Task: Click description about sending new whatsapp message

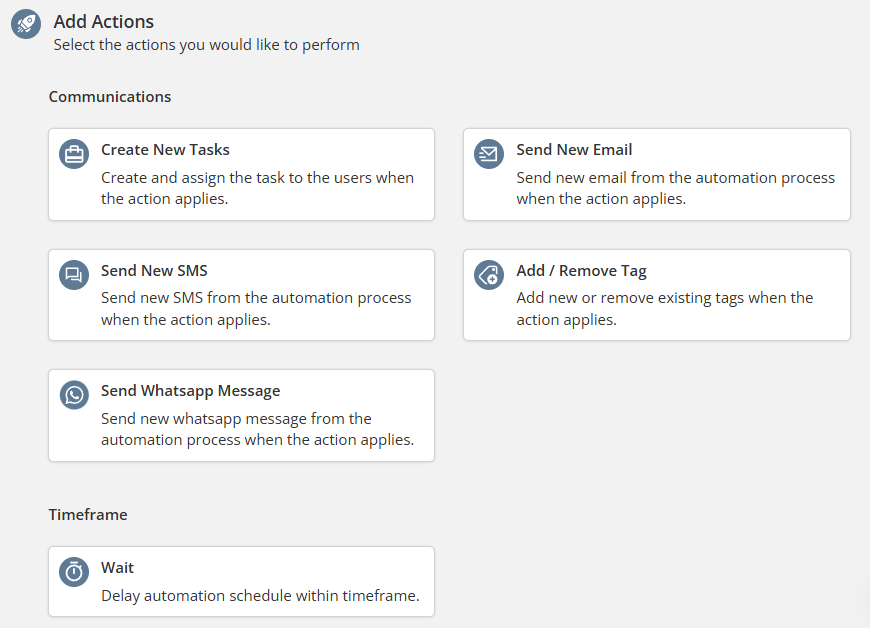Action: (x=257, y=429)
